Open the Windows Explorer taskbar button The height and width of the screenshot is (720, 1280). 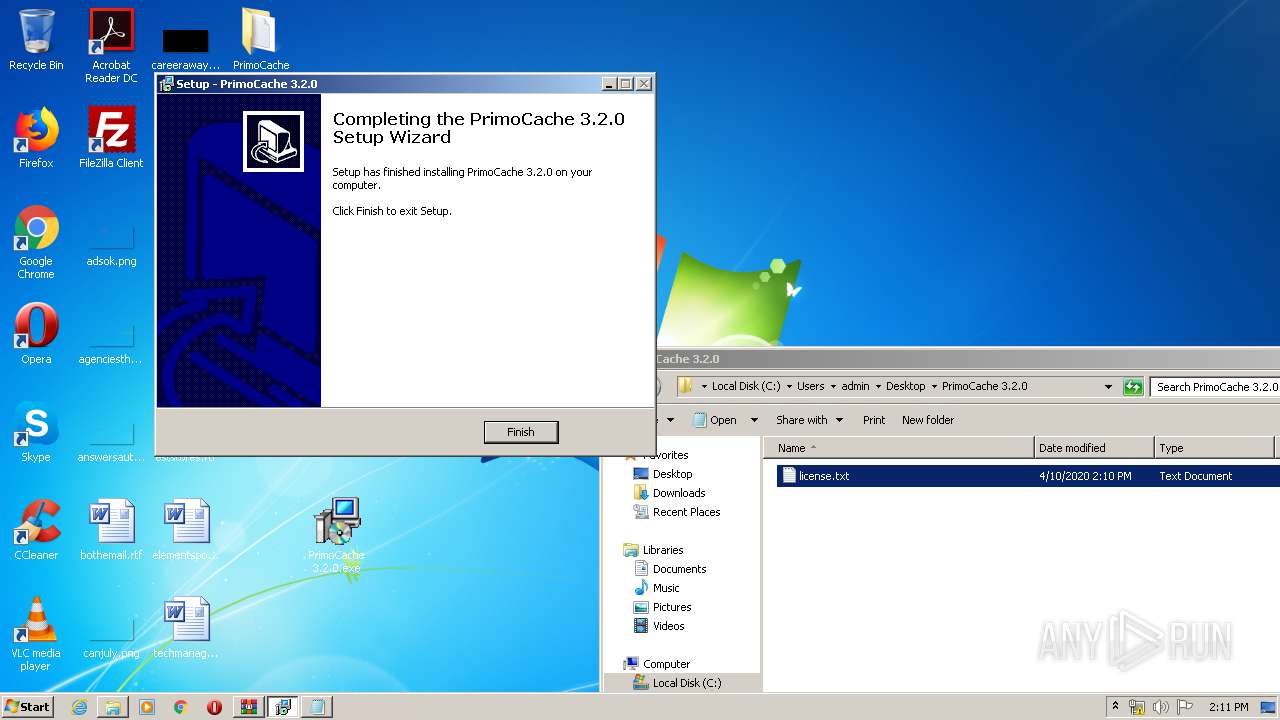pos(113,707)
